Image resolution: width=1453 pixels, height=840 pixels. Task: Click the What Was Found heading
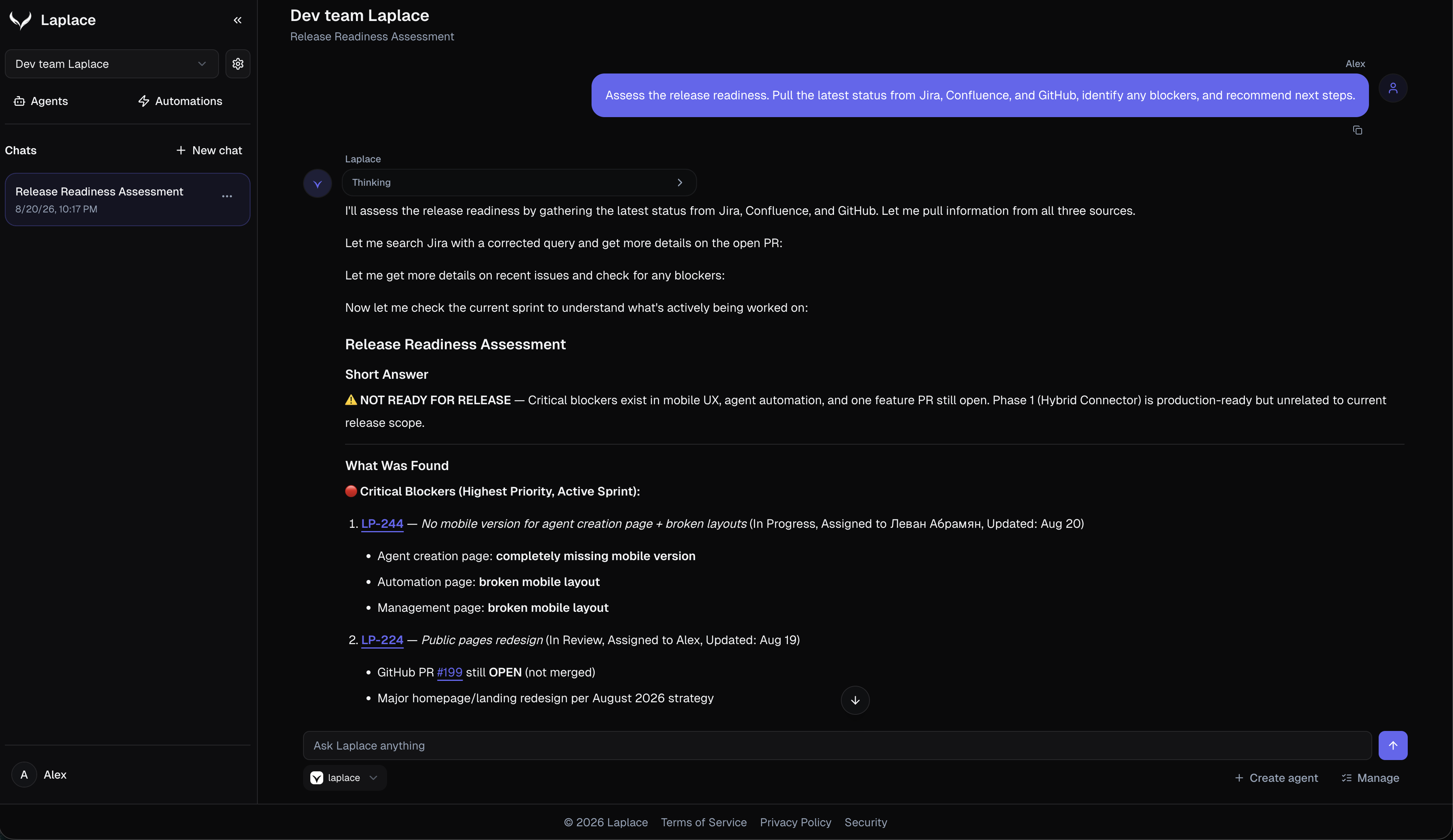pos(397,466)
